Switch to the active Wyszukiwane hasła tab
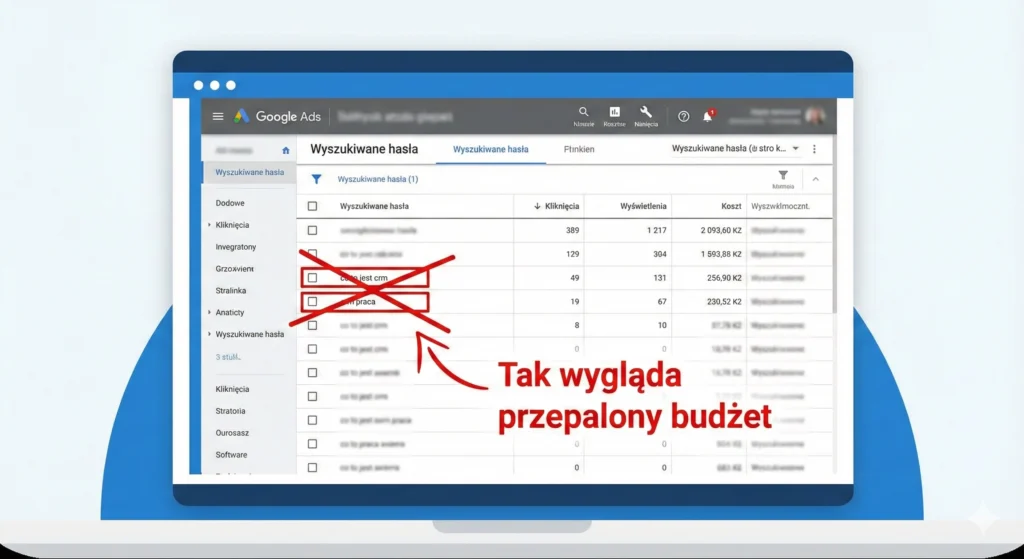The image size is (1024, 559). coord(490,149)
